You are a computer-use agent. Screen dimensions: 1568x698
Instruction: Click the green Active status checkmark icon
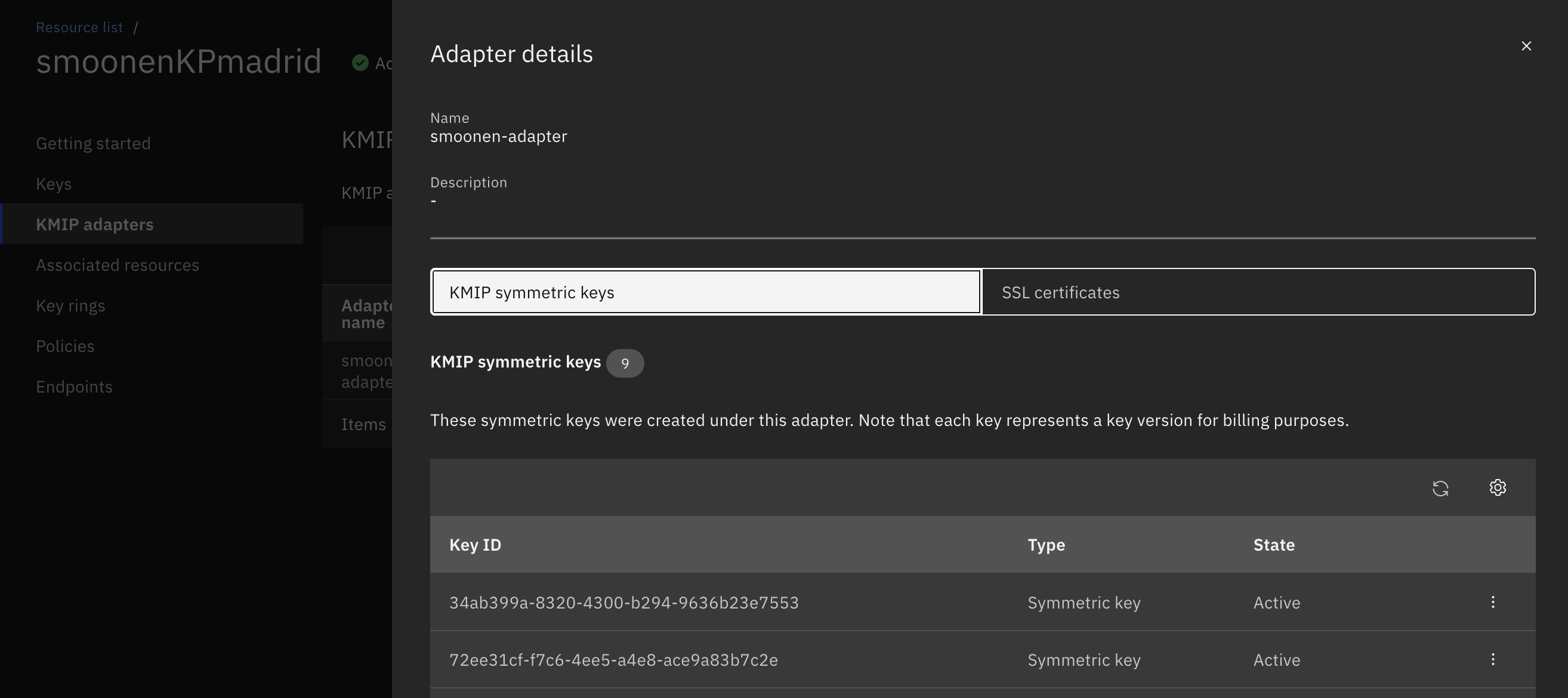(x=360, y=63)
